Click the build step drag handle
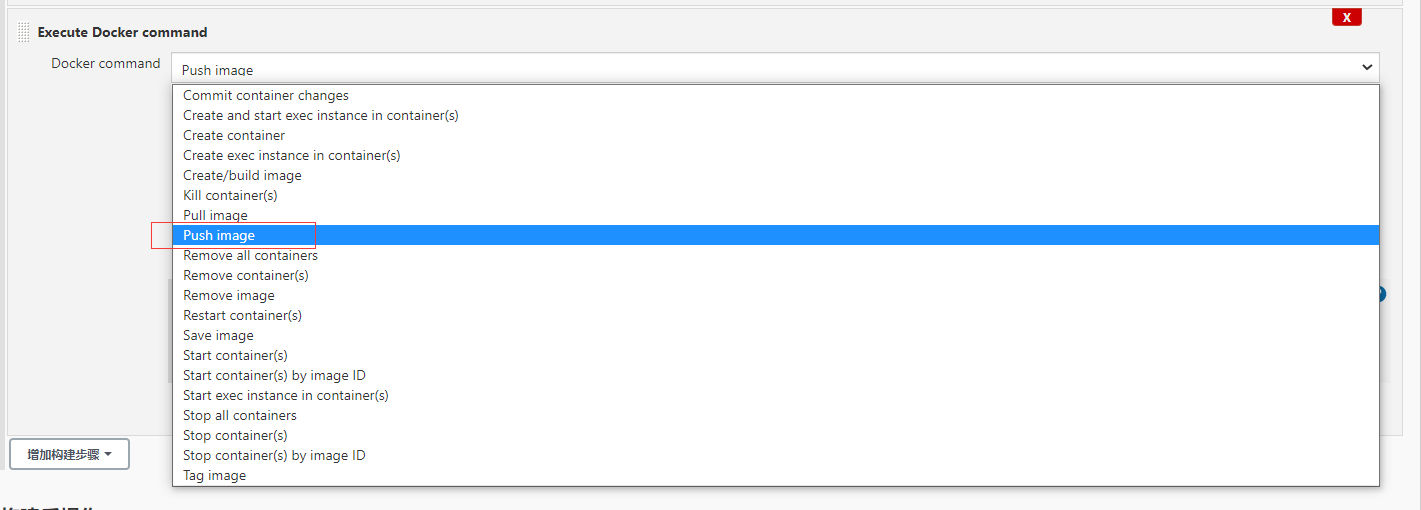Image resolution: width=1421 pixels, height=510 pixels. (x=24, y=32)
